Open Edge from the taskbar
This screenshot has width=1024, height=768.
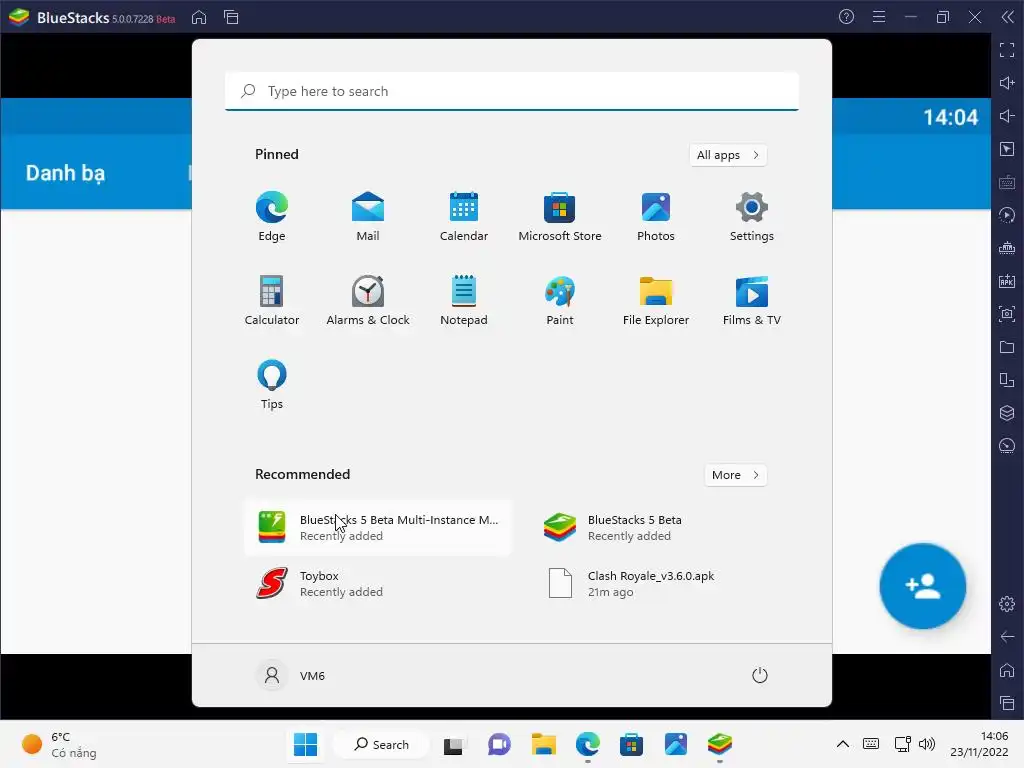point(588,744)
